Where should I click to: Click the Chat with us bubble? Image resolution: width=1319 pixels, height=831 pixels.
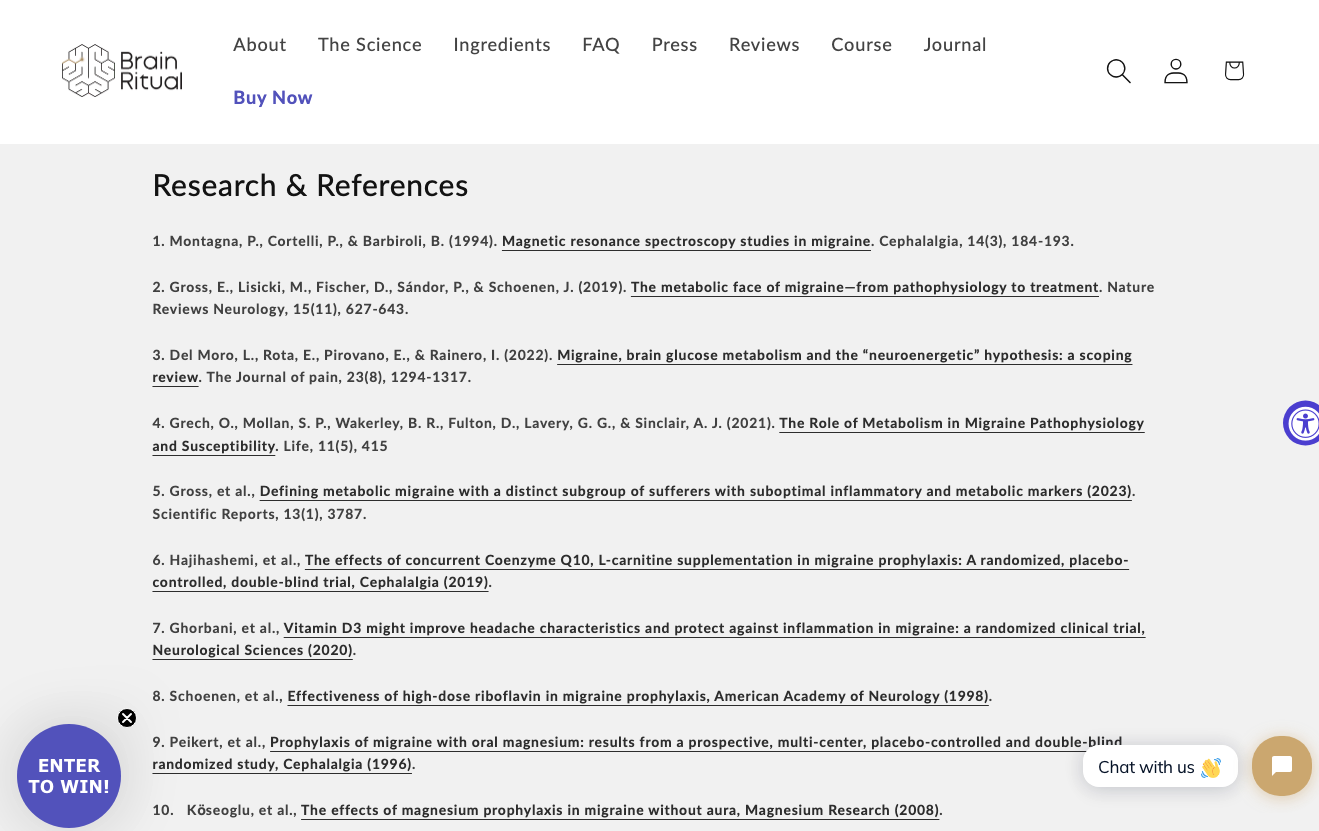click(x=1160, y=767)
